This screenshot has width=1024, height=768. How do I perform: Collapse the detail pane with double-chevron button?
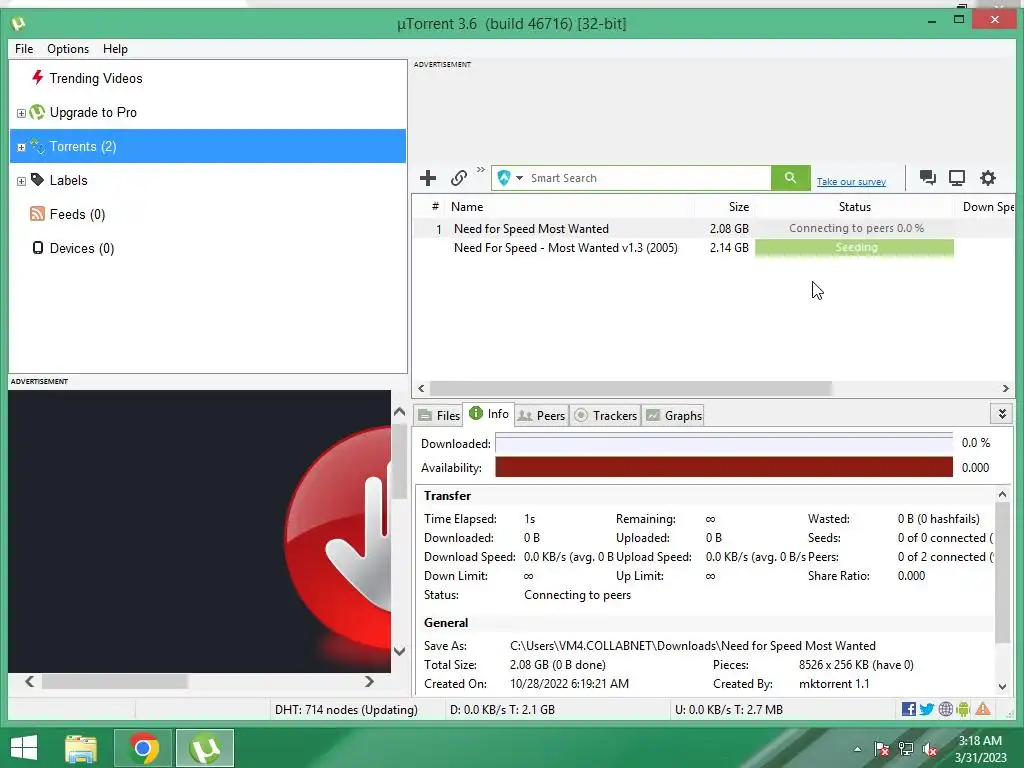pyautogui.click(x=1002, y=413)
